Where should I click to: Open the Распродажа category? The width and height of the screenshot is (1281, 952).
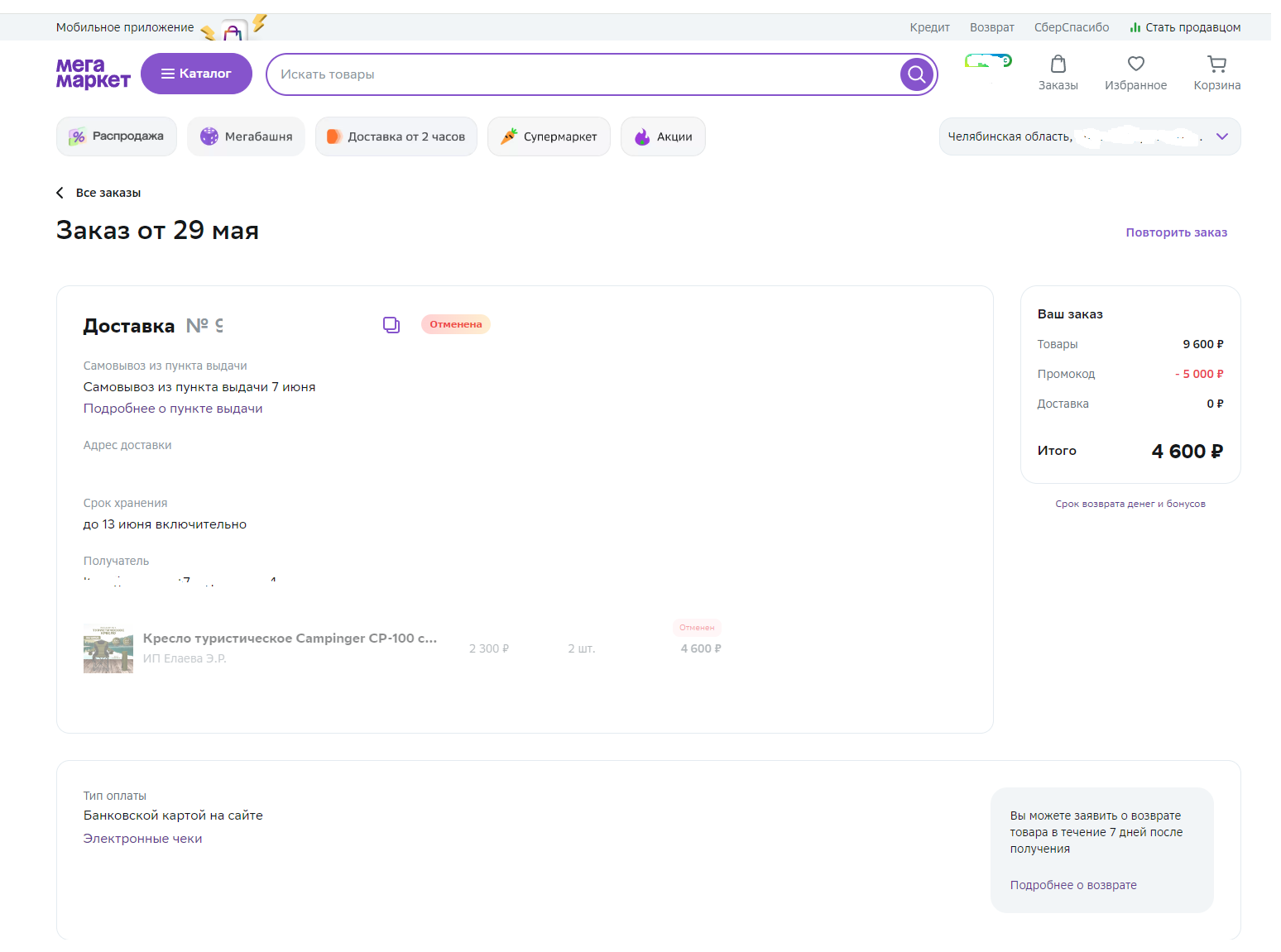pos(117,136)
